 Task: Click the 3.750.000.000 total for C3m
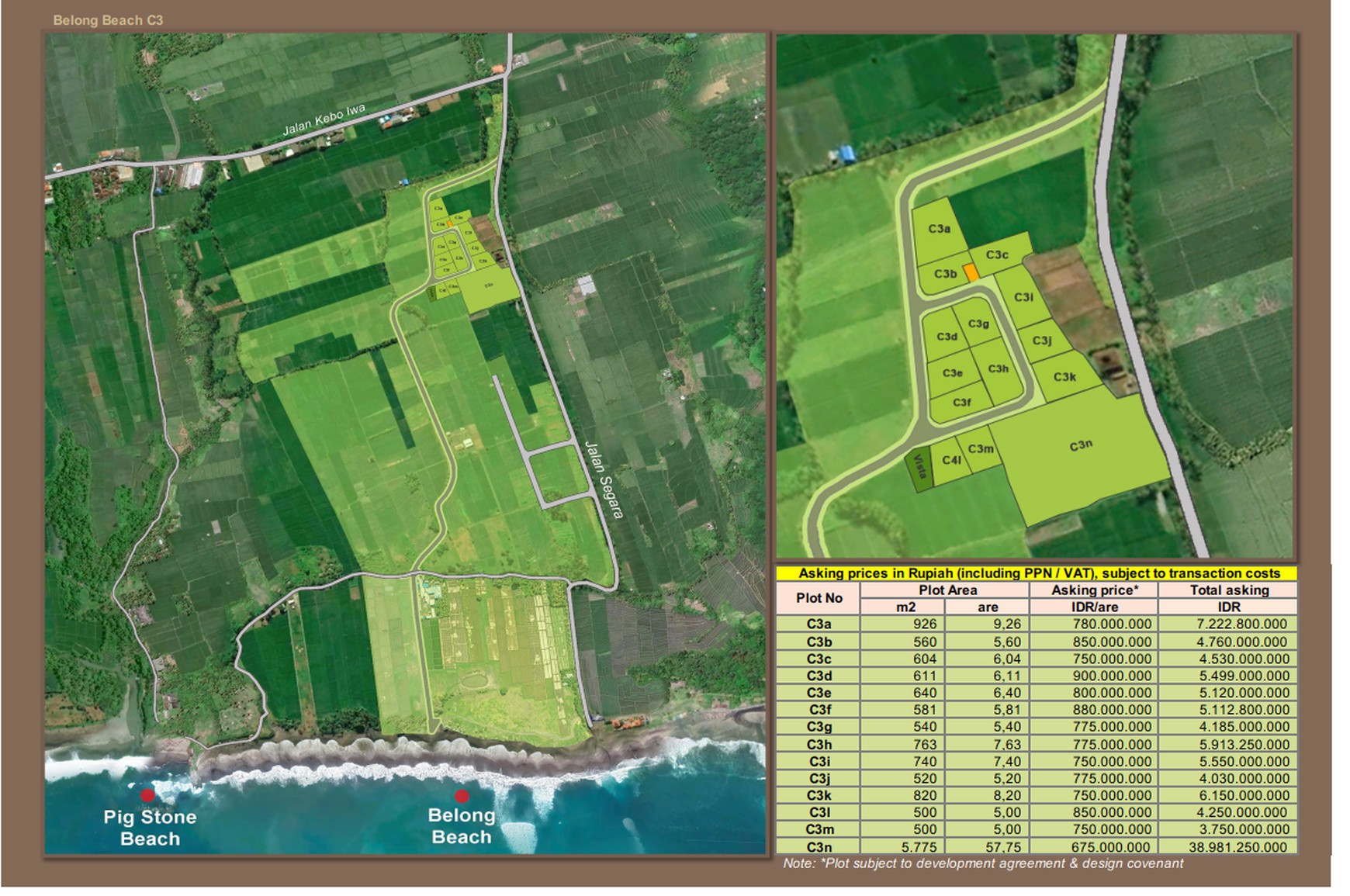click(x=1243, y=829)
